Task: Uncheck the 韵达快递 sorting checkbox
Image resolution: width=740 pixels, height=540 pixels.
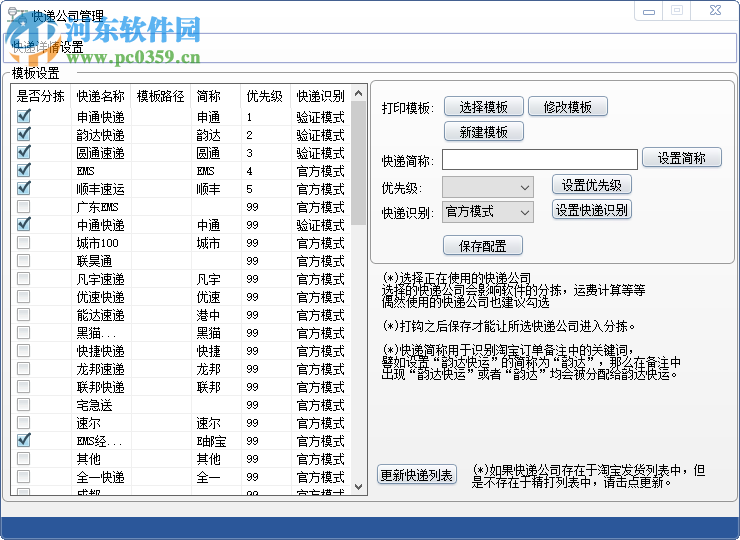Action: click(x=24, y=134)
